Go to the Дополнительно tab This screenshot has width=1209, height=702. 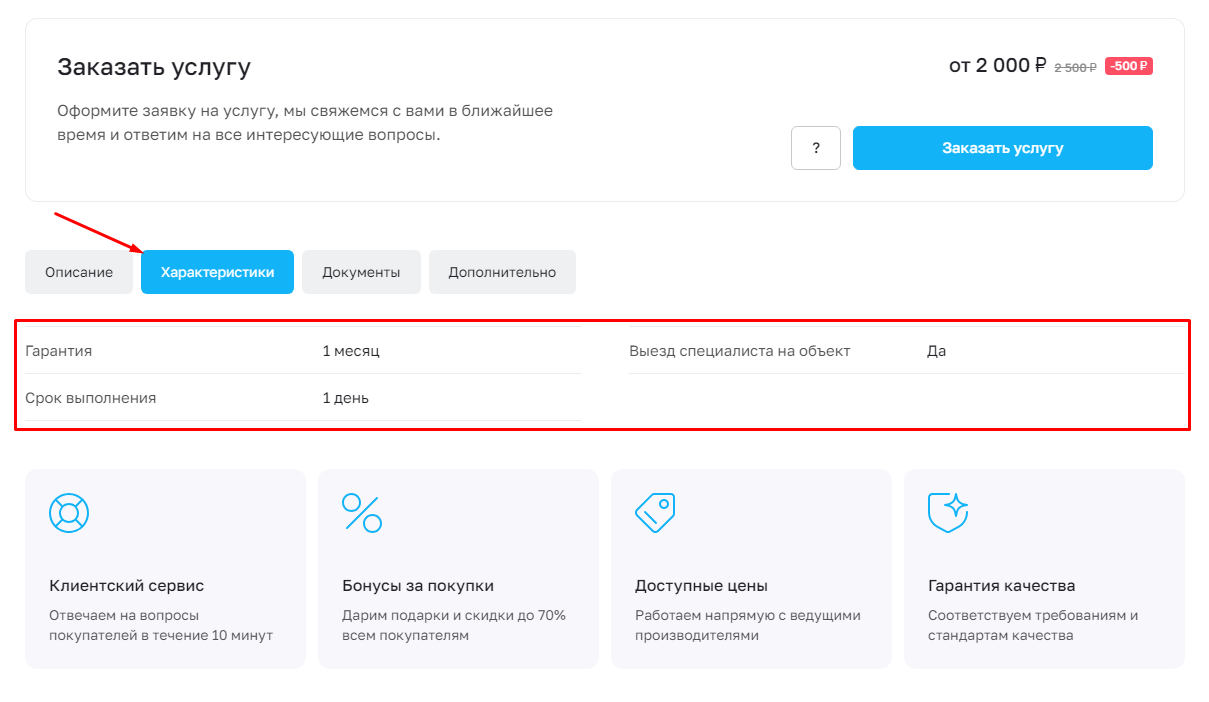click(x=502, y=272)
